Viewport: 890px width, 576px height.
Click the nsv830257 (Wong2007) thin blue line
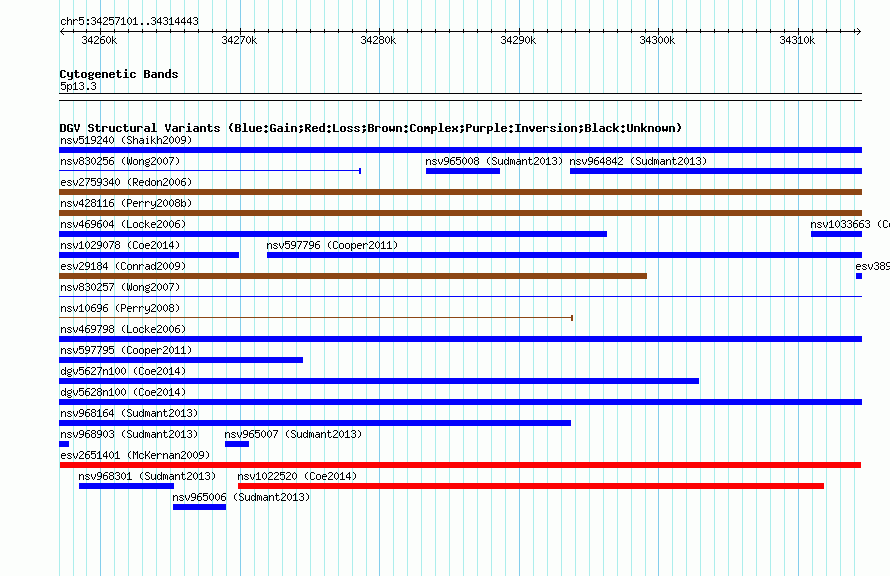[460, 296]
